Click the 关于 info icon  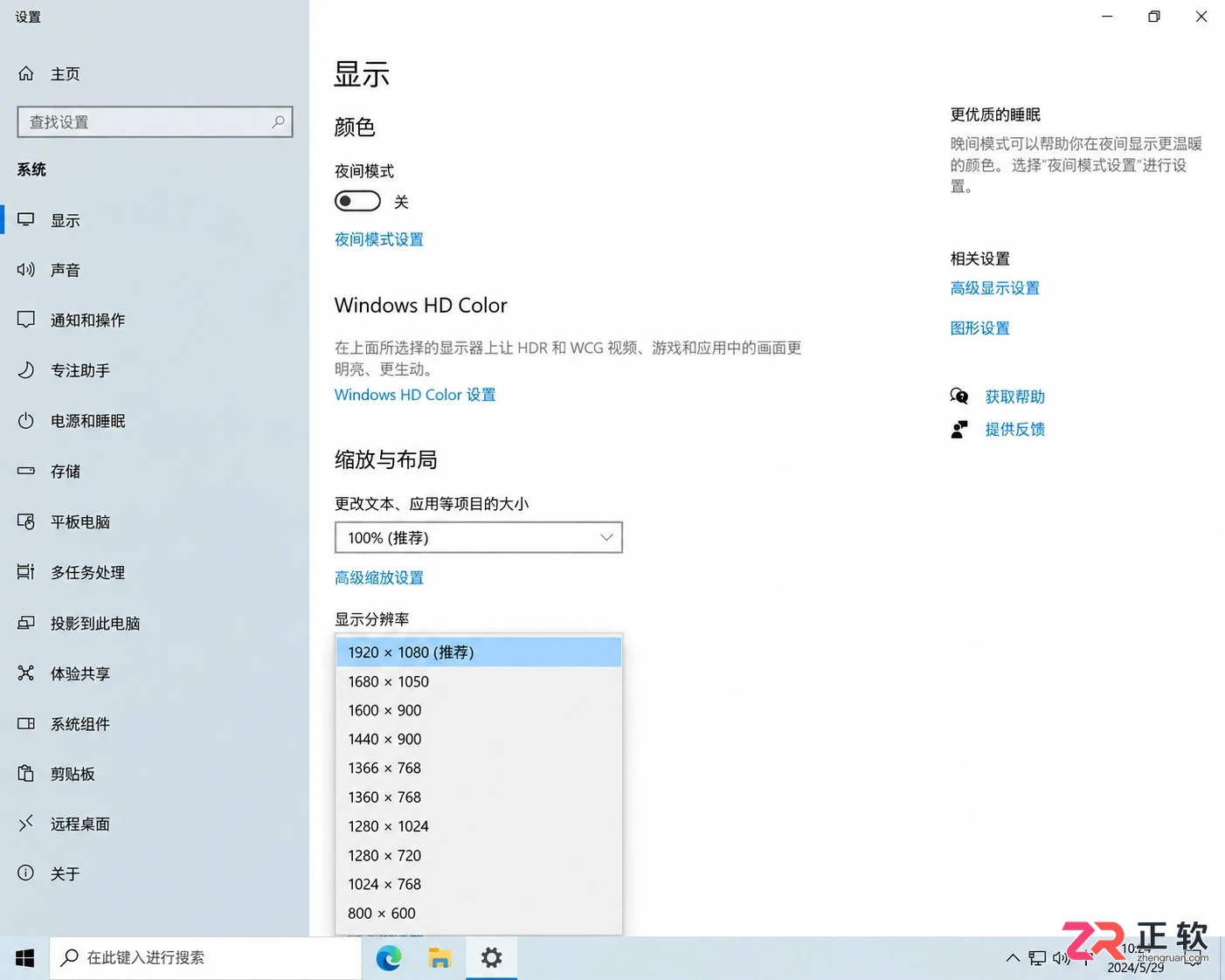26,873
